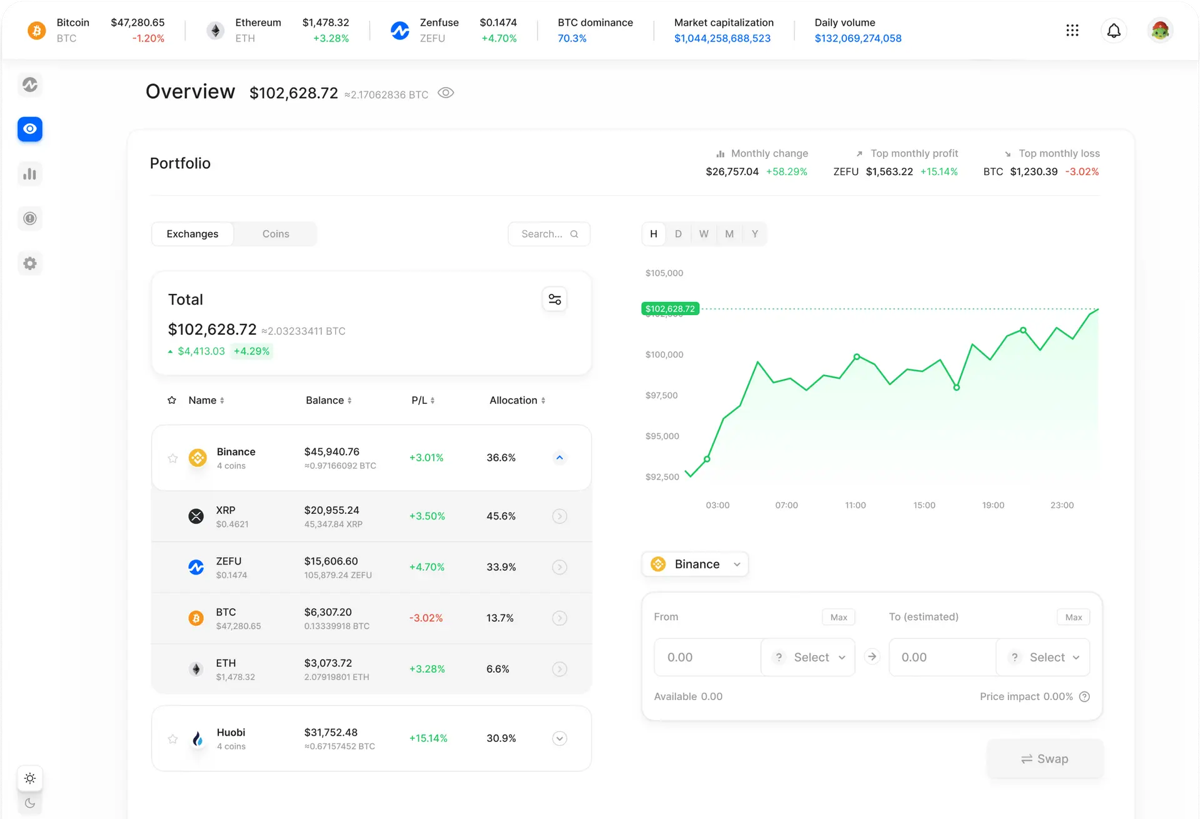The image size is (1200, 819).
Task: Open the From coin Select dropdown
Action: click(808, 657)
